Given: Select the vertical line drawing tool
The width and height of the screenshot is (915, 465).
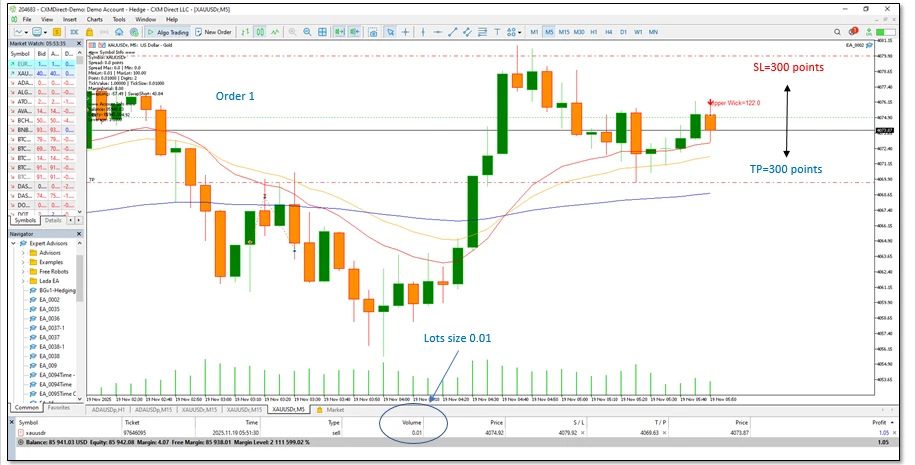Looking at the screenshot, I should click(x=423, y=32).
